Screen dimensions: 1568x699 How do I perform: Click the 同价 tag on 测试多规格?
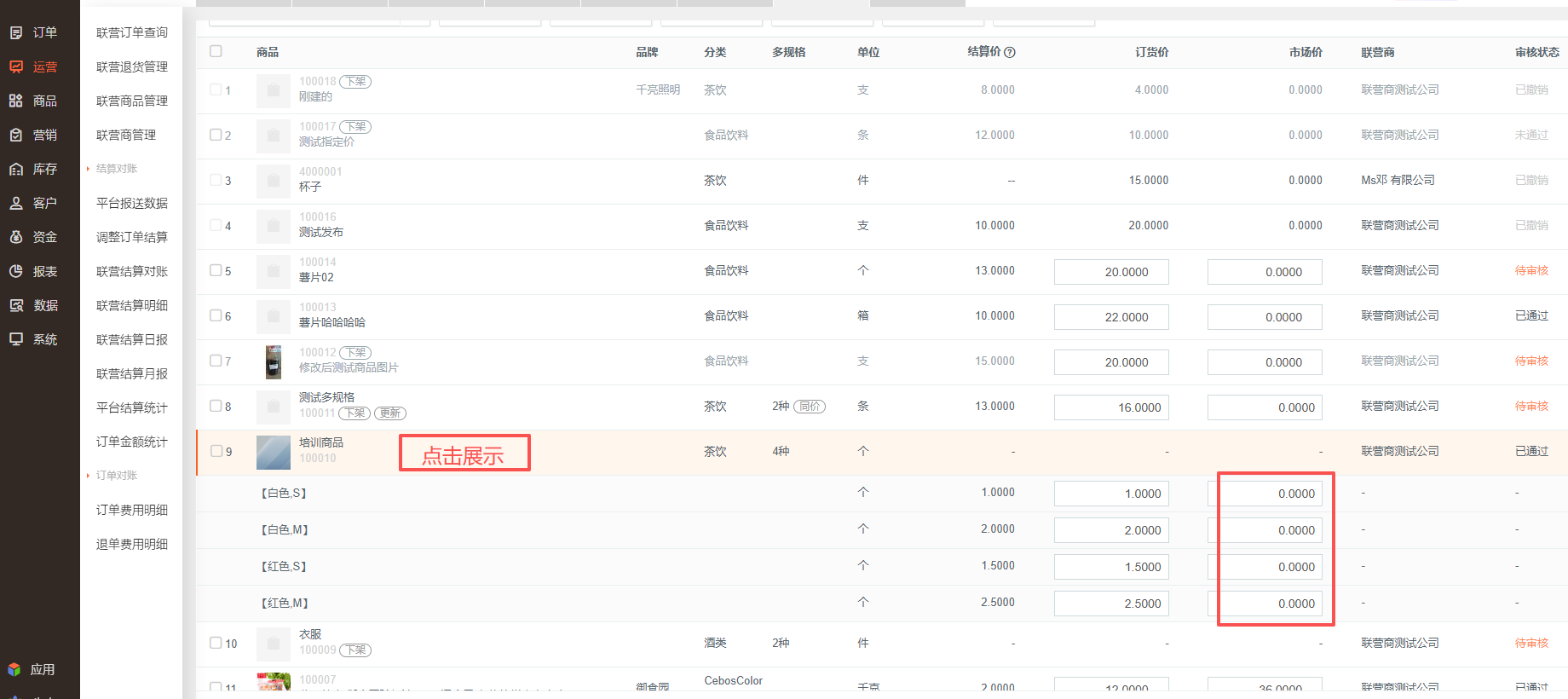coord(810,407)
